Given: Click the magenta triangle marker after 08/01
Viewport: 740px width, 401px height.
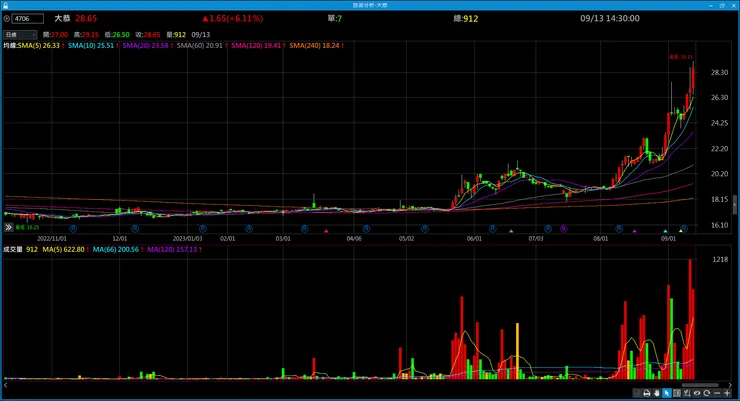Looking at the screenshot, I should (x=634, y=231).
